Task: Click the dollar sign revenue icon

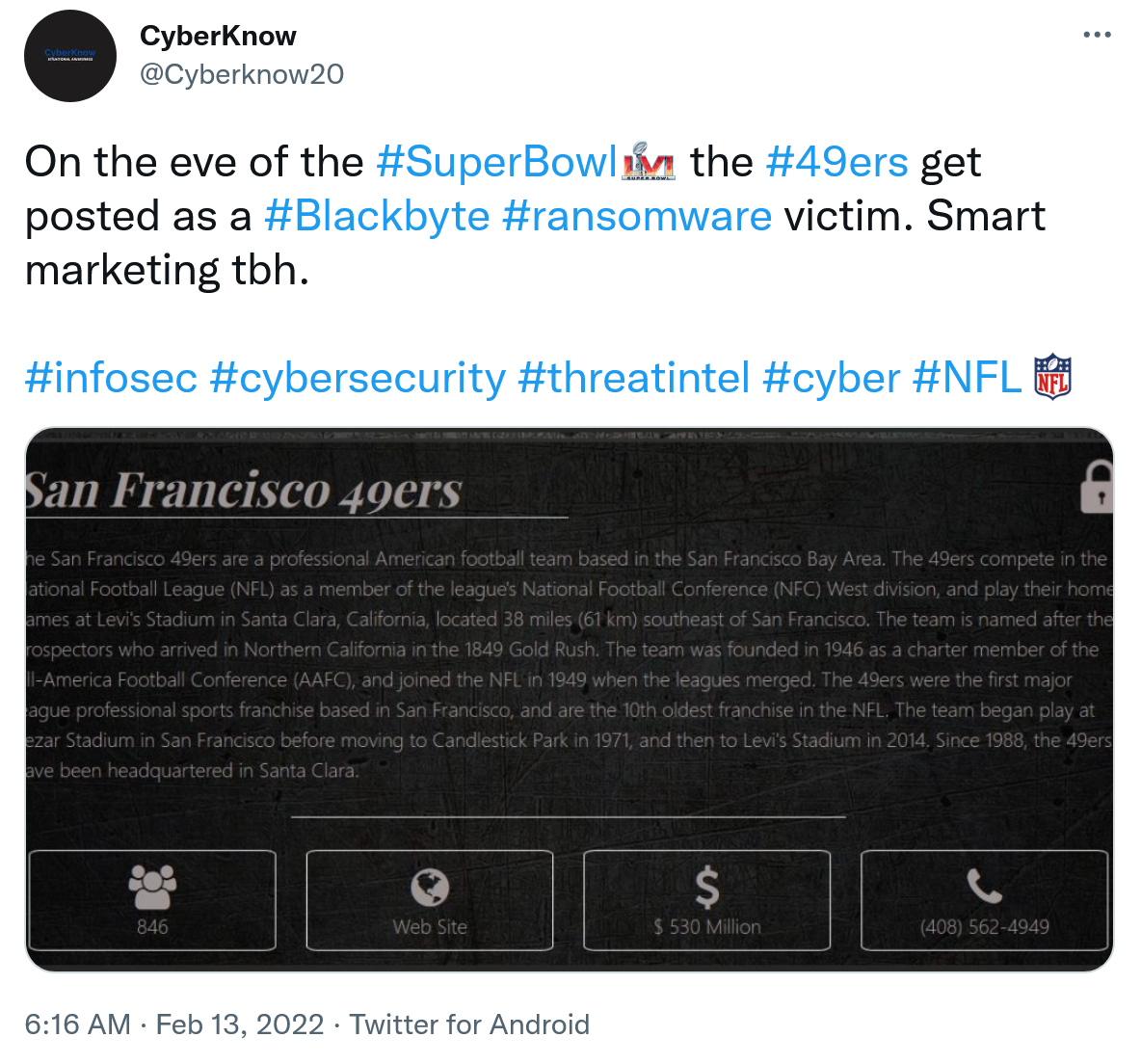Action: pos(707,888)
